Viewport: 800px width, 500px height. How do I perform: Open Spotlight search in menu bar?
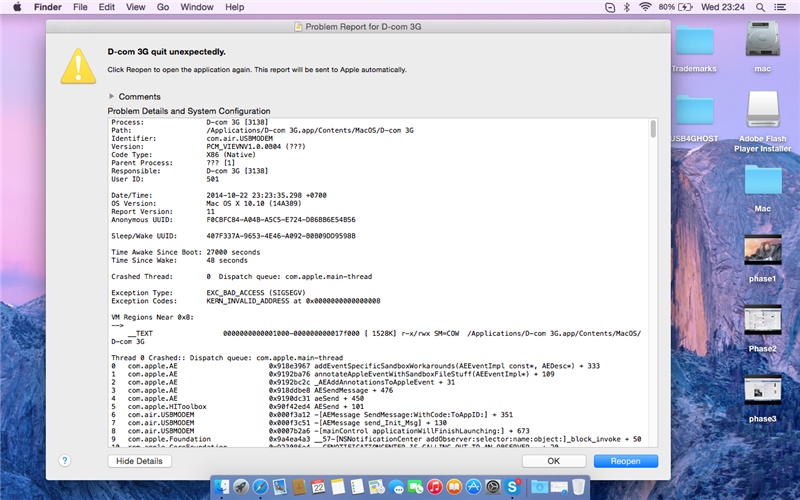coord(762,7)
